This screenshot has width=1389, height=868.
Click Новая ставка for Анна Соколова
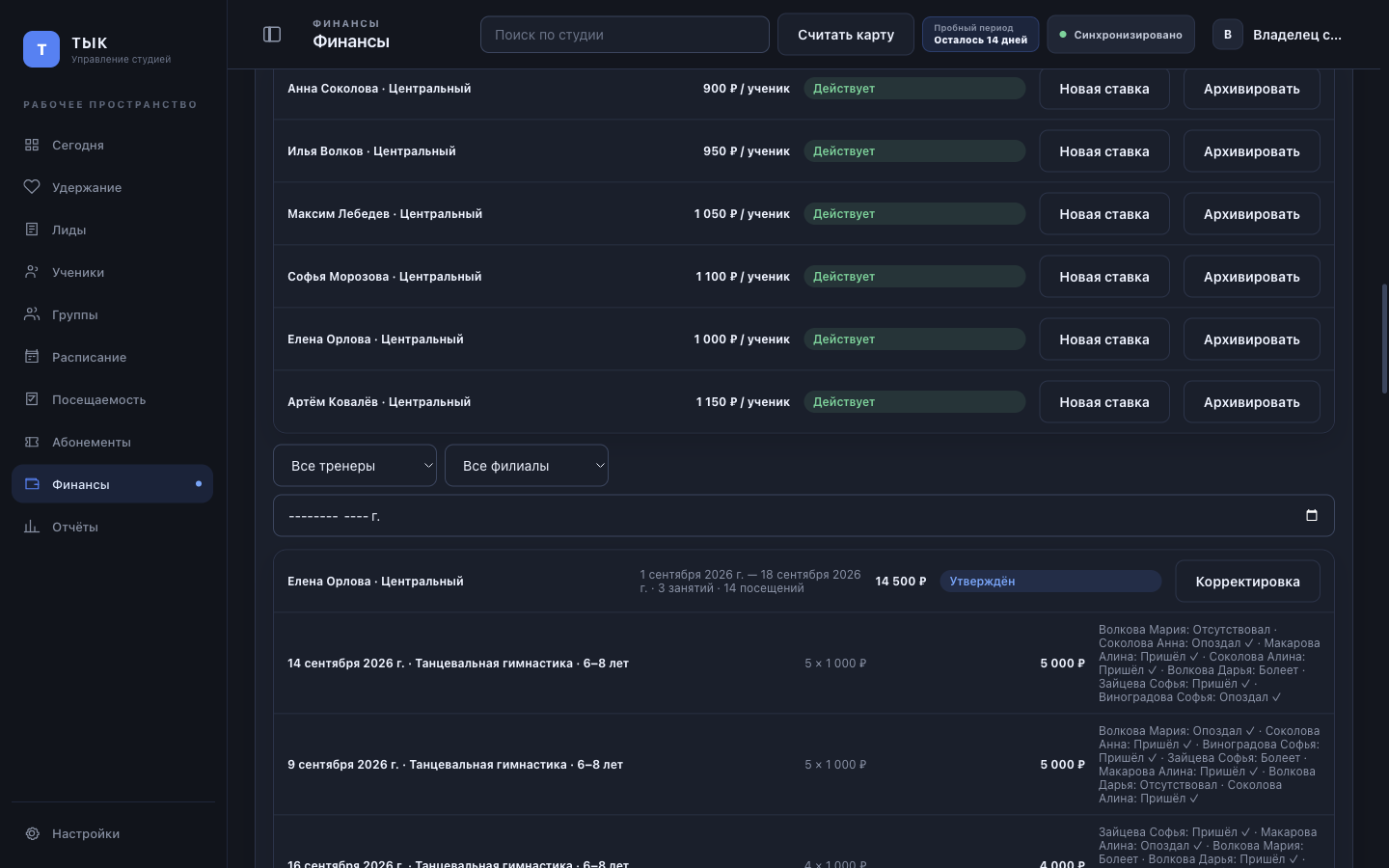pos(1104,89)
